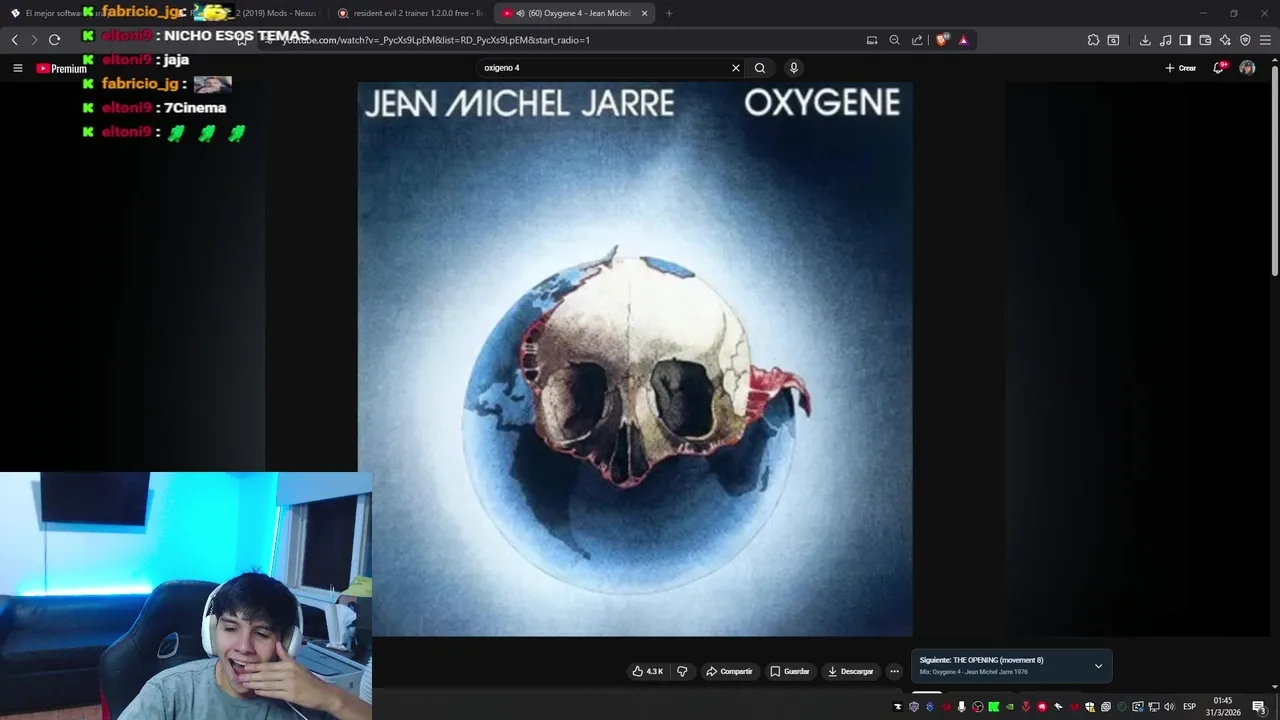Image resolution: width=1280 pixels, height=720 pixels.
Task: Open more actions three-dot menu under video
Action: coord(894,671)
